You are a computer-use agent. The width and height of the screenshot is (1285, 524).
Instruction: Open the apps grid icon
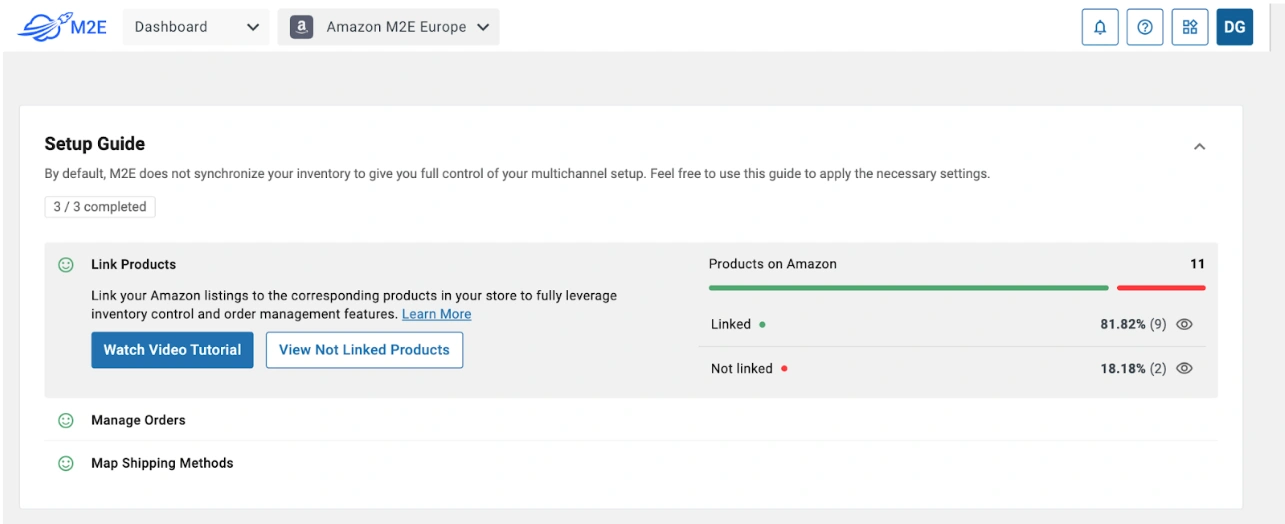pos(1190,27)
